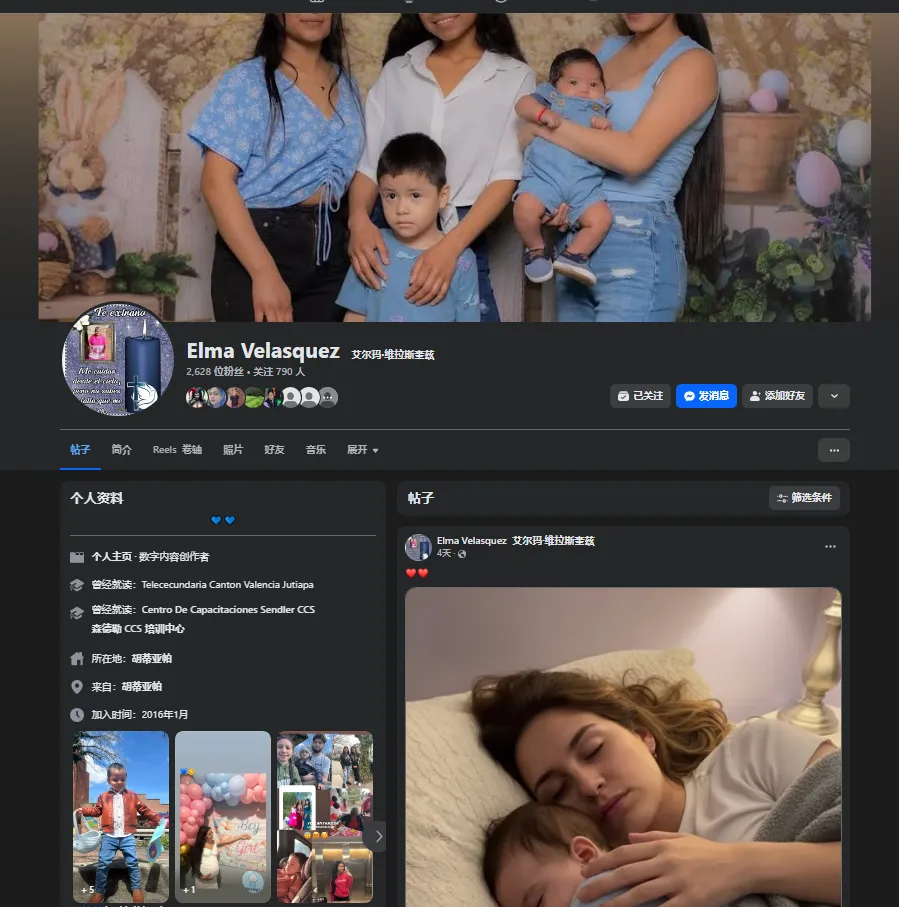899x907 pixels.
Task: Click the first friend avatar under follower count
Action: [x=196, y=397]
